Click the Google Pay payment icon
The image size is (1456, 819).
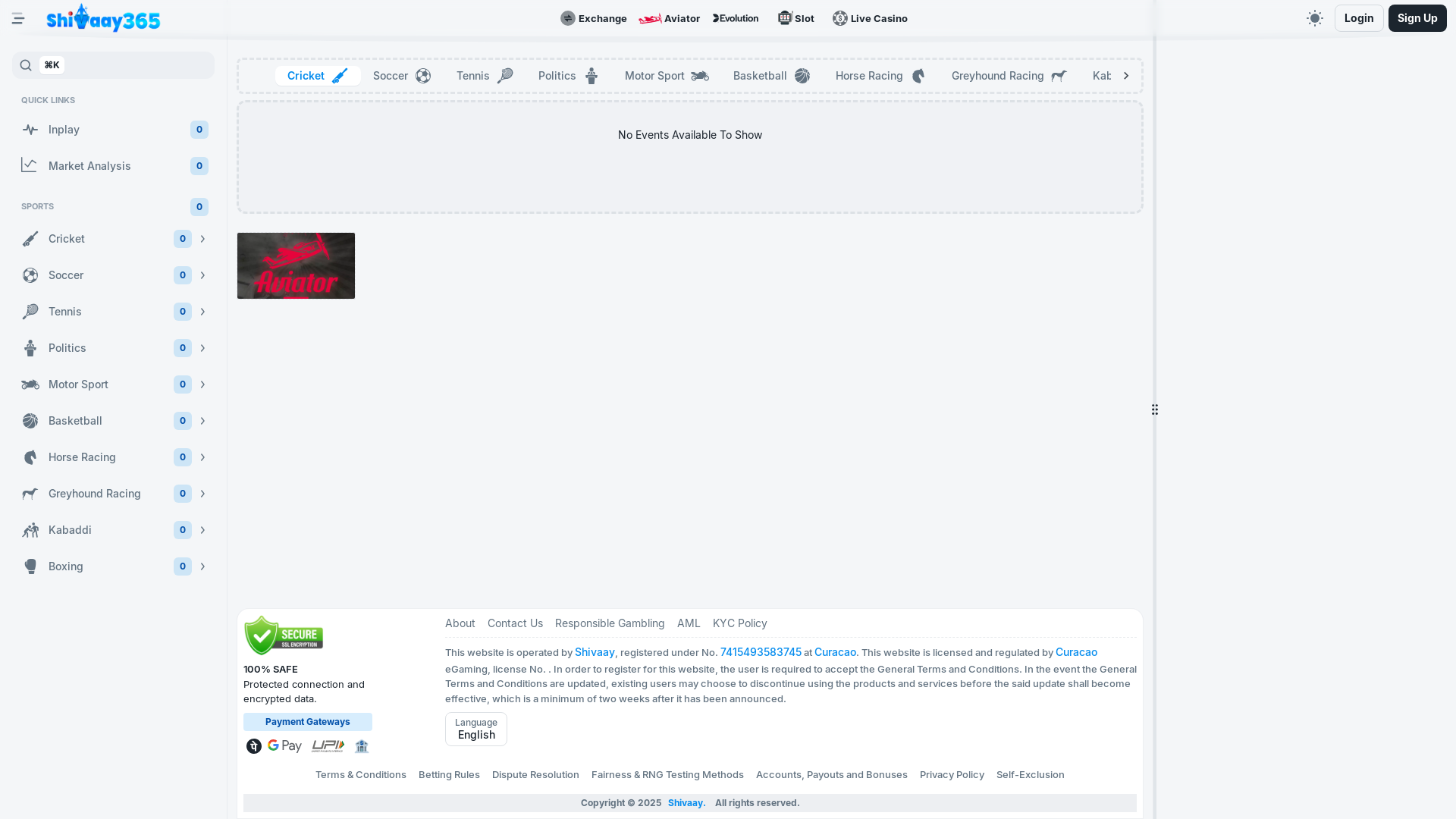284,746
